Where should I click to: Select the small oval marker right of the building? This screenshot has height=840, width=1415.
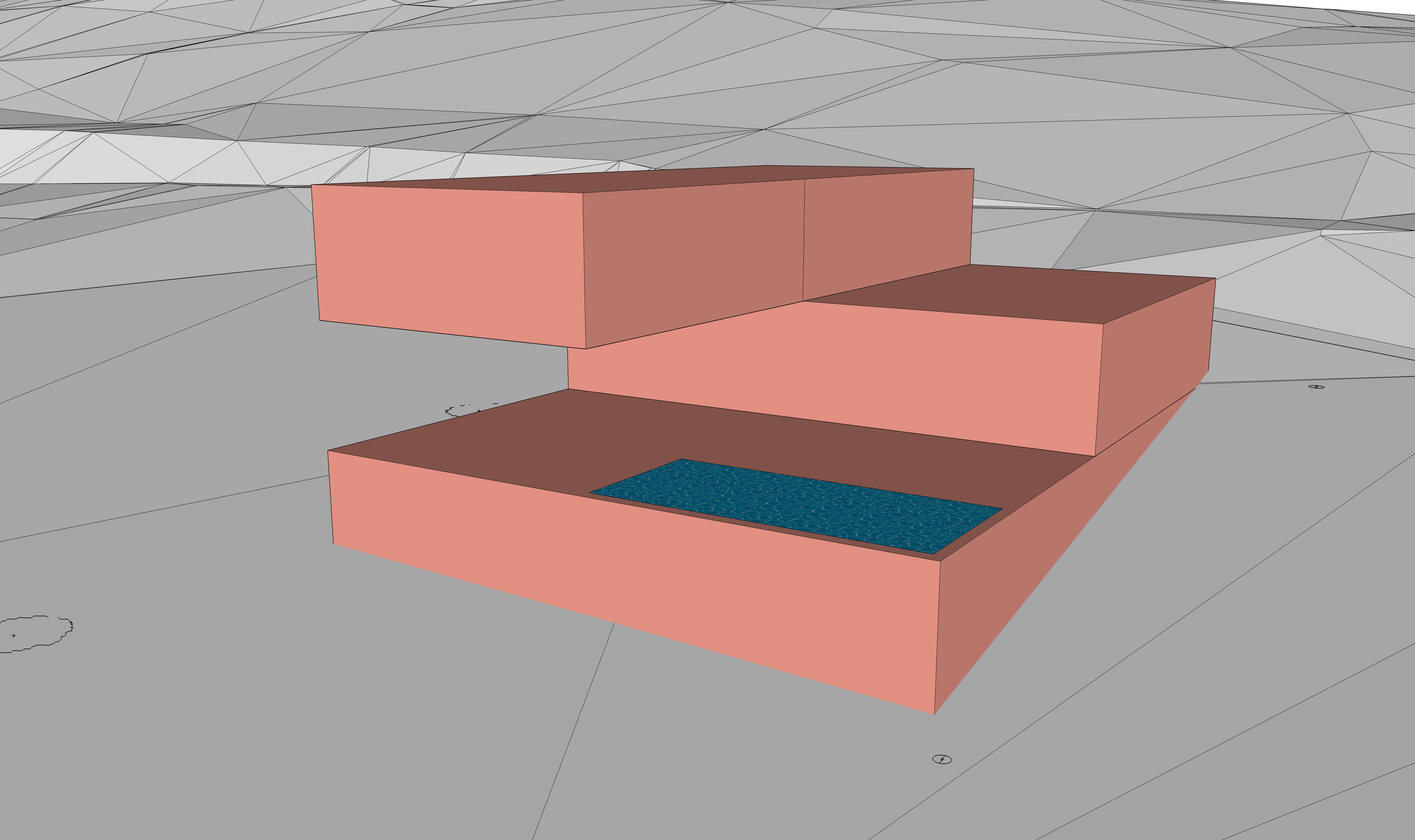pyautogui.click(x=1317, y=387)
